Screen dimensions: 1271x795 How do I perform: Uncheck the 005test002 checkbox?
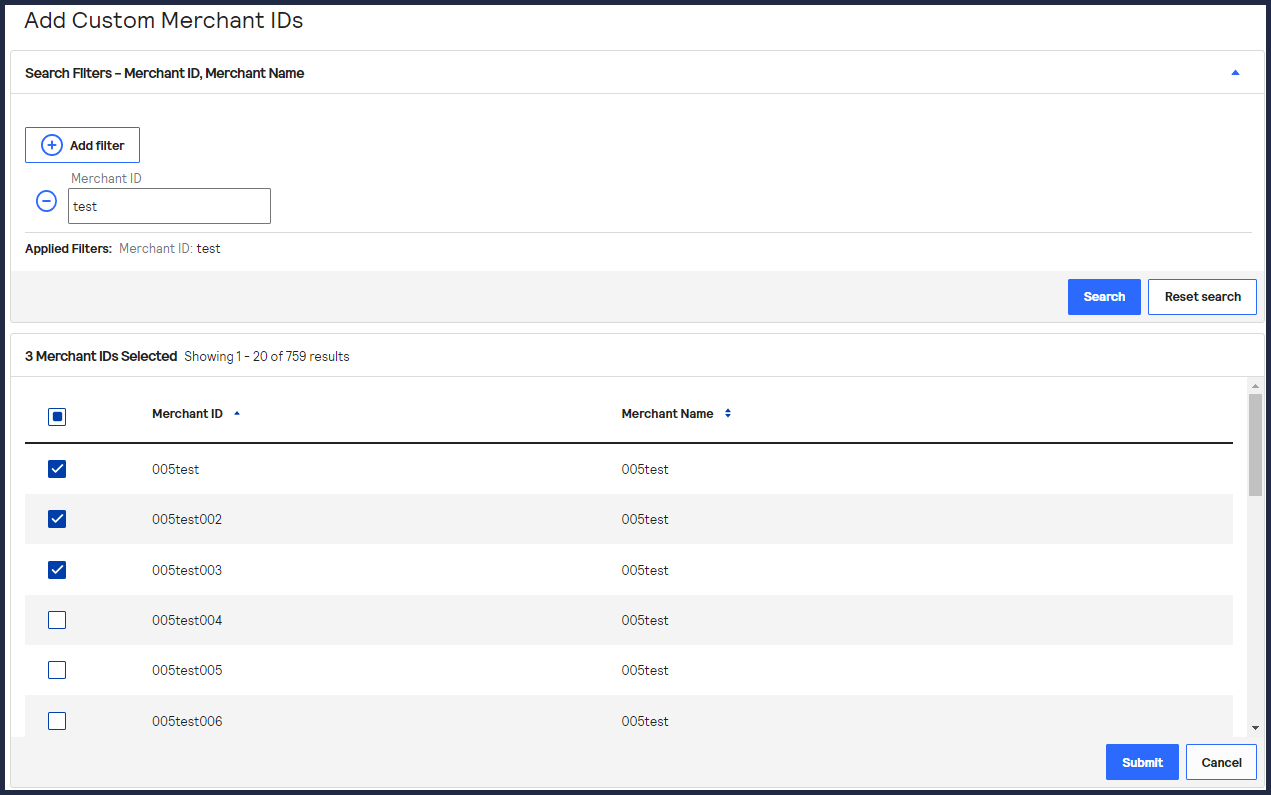coord(57,519)
